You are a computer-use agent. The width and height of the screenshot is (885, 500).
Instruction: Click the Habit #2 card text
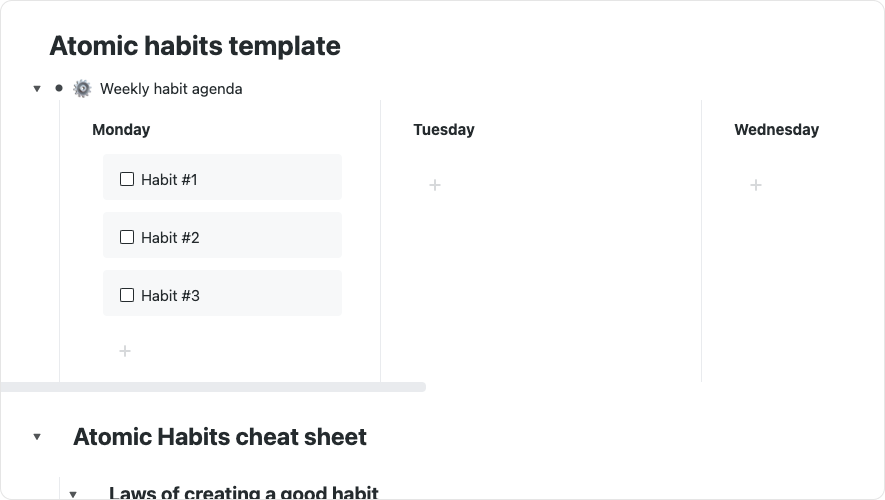pyautogui.click(x=170, y=238)
